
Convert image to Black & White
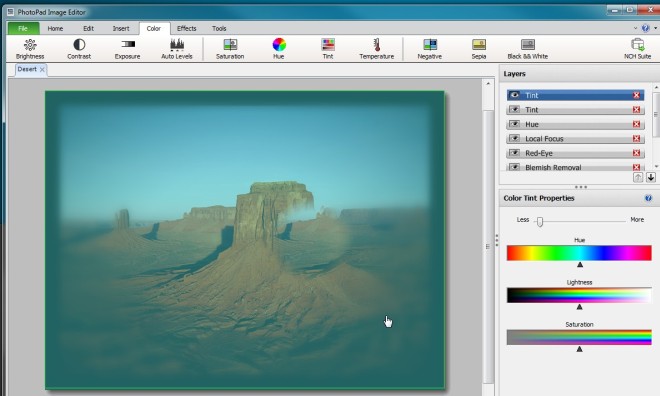pos(527,49)
